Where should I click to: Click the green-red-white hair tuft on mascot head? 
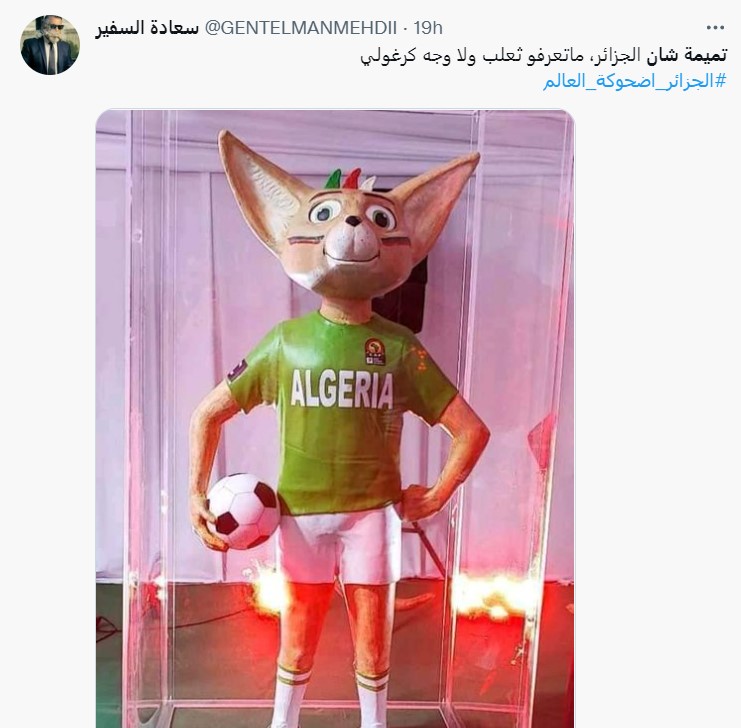351,180
